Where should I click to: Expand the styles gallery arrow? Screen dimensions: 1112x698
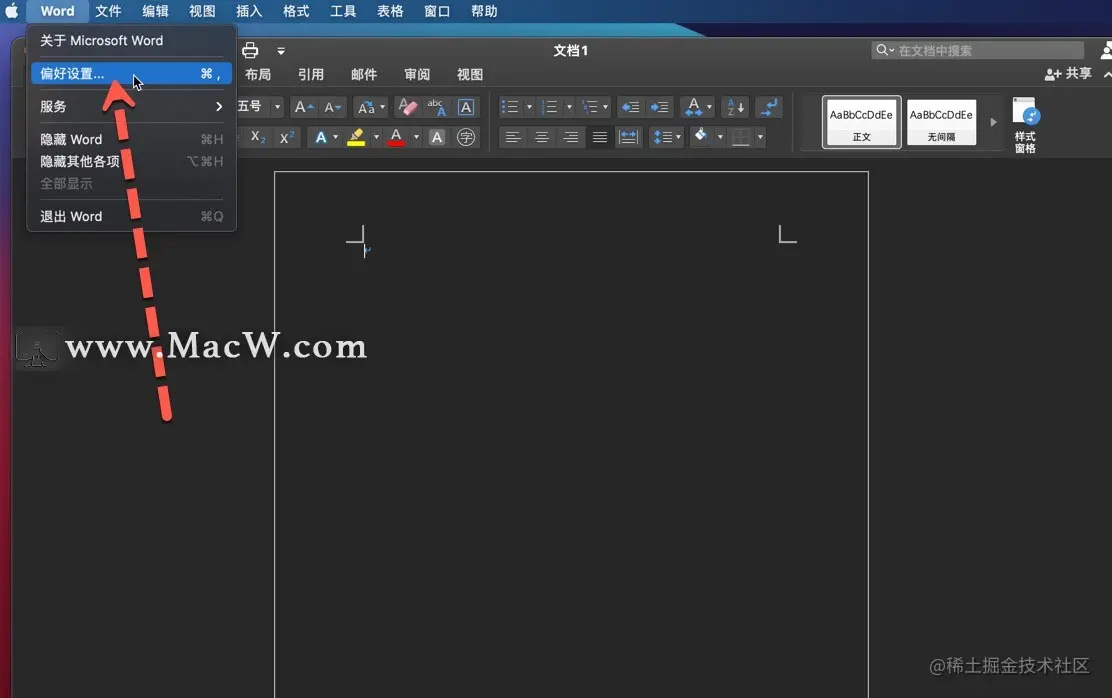[x=993, y=122]
